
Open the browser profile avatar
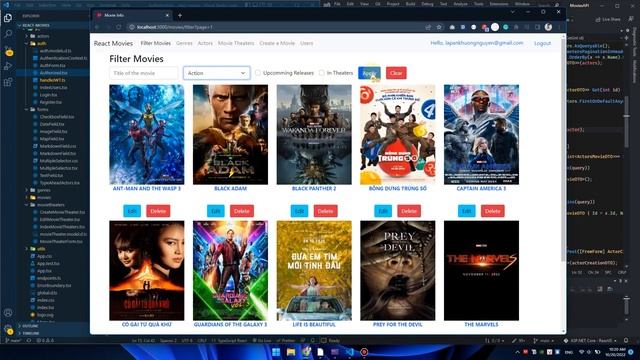click(548, 27)
